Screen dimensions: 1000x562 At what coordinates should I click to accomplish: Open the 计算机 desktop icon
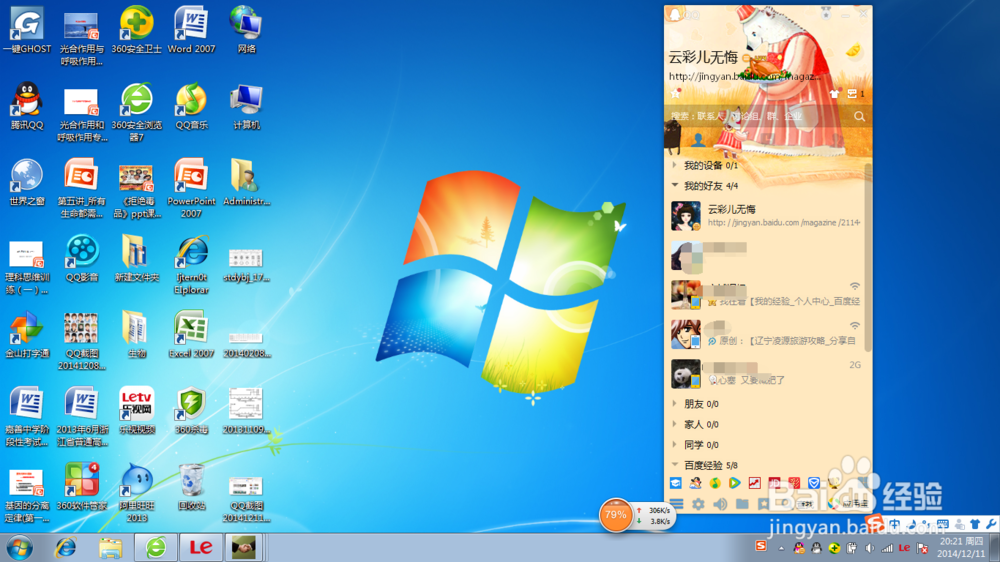(246, 107)
